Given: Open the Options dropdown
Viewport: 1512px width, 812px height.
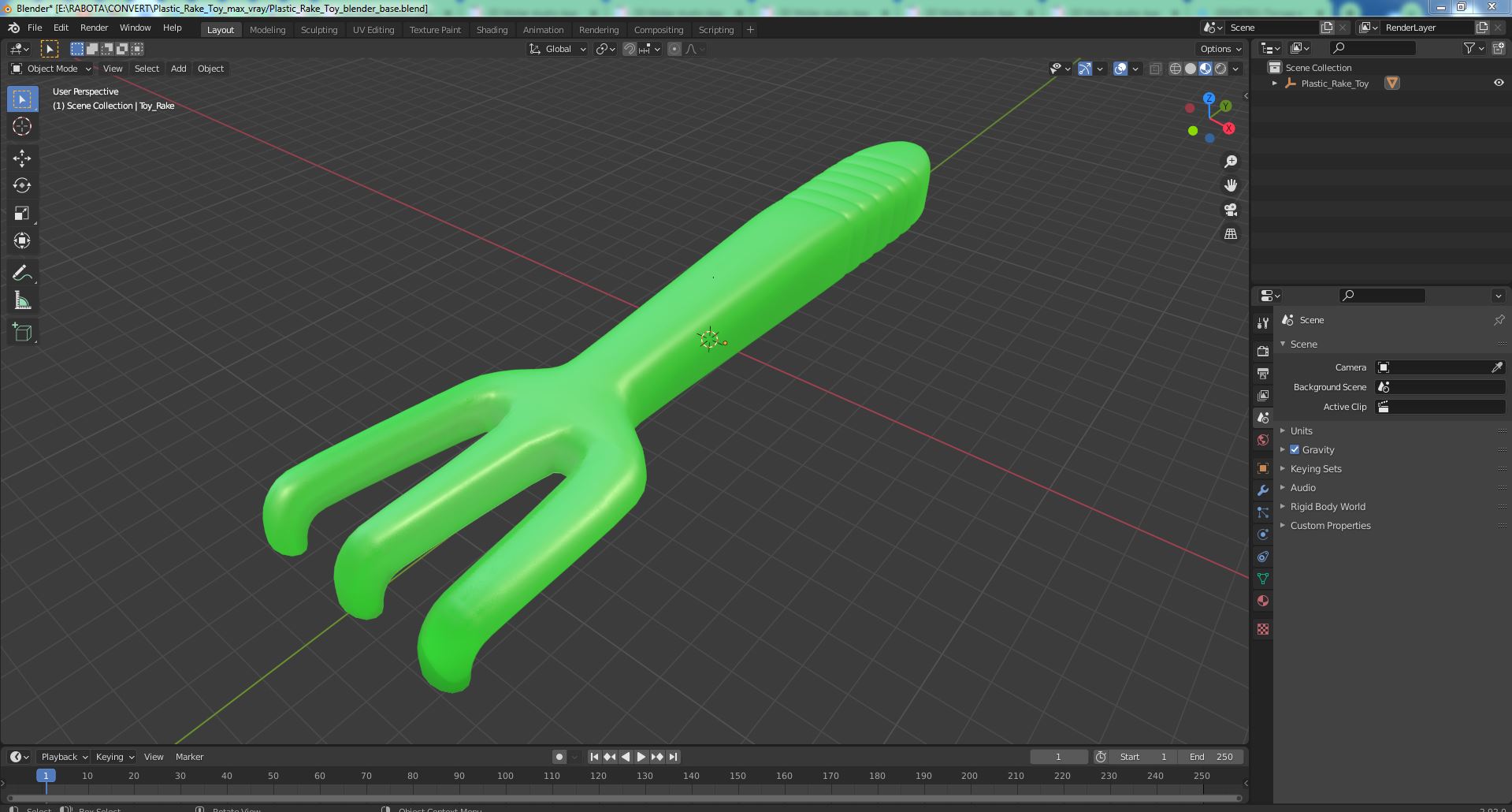Looking at the screenshot, I should pos(1220,49).
